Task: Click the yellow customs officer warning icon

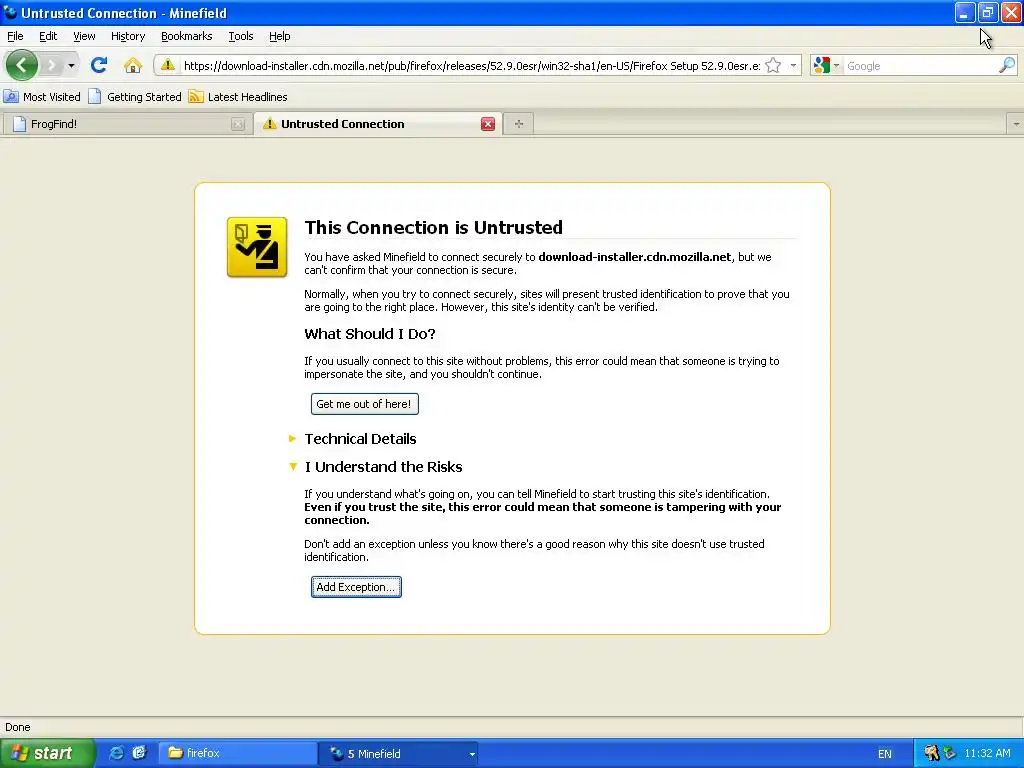Action: coord(257,247)
